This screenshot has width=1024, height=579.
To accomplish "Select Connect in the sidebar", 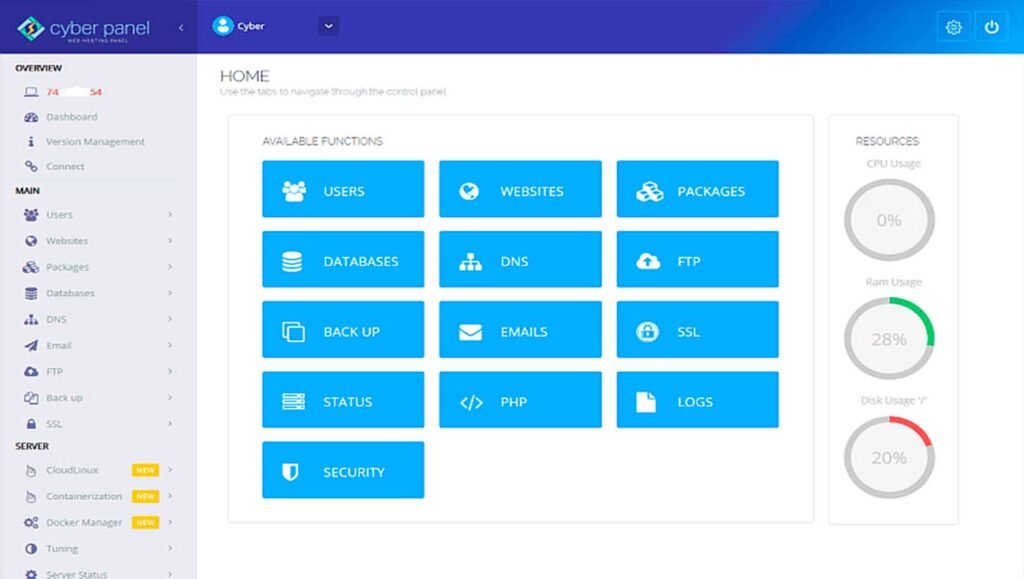I will pos(65,166).
